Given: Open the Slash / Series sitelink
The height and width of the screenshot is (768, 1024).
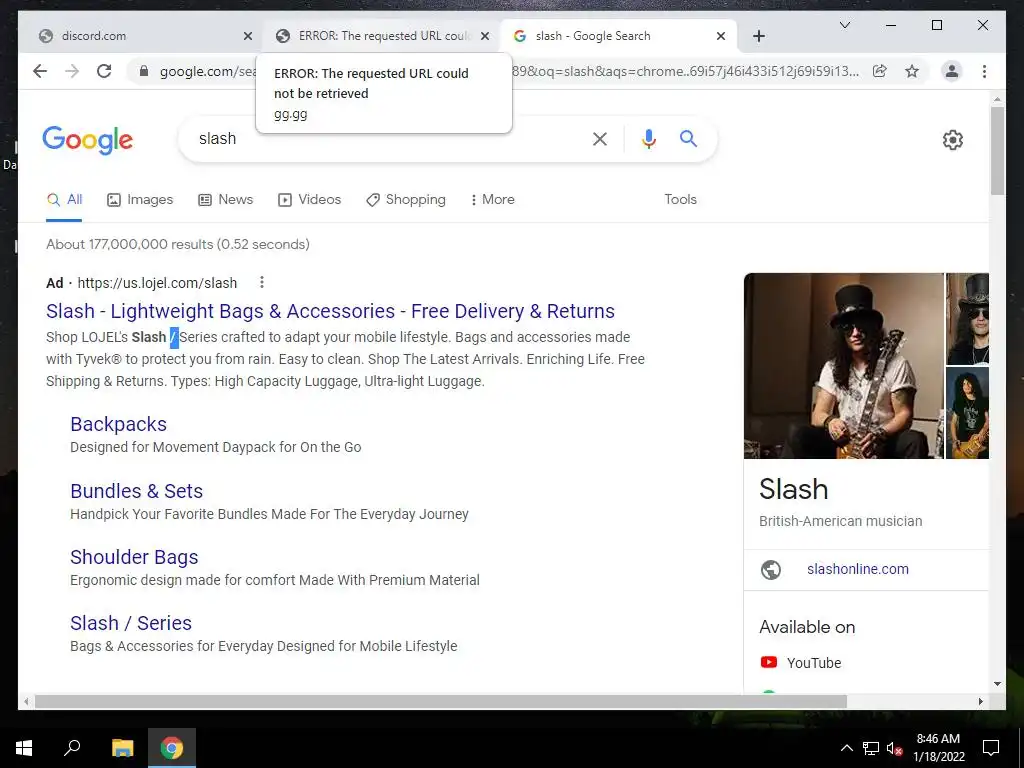Looking at the screenshot, I should pyautogui.click(x=131, y=623).
